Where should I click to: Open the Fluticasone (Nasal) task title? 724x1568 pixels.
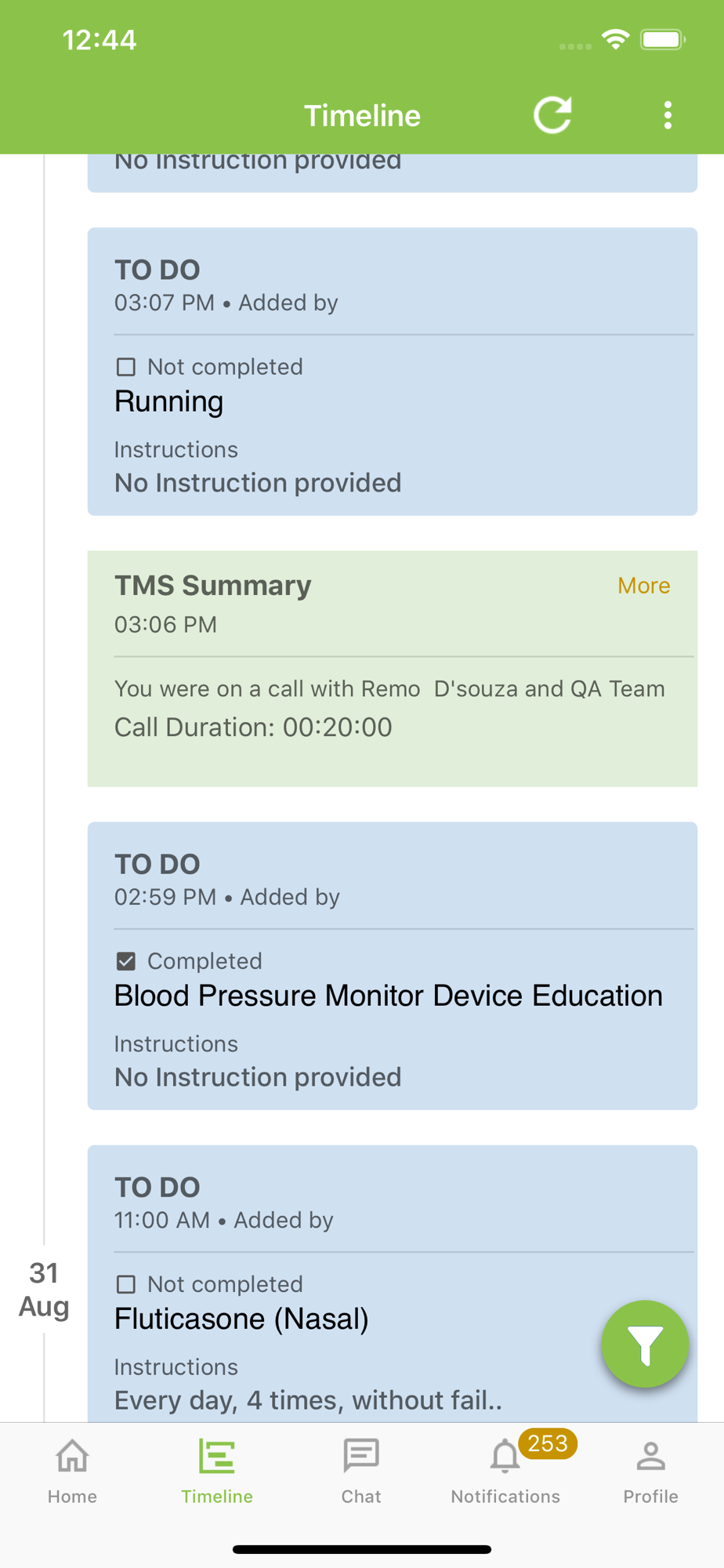coord(241,1319)
